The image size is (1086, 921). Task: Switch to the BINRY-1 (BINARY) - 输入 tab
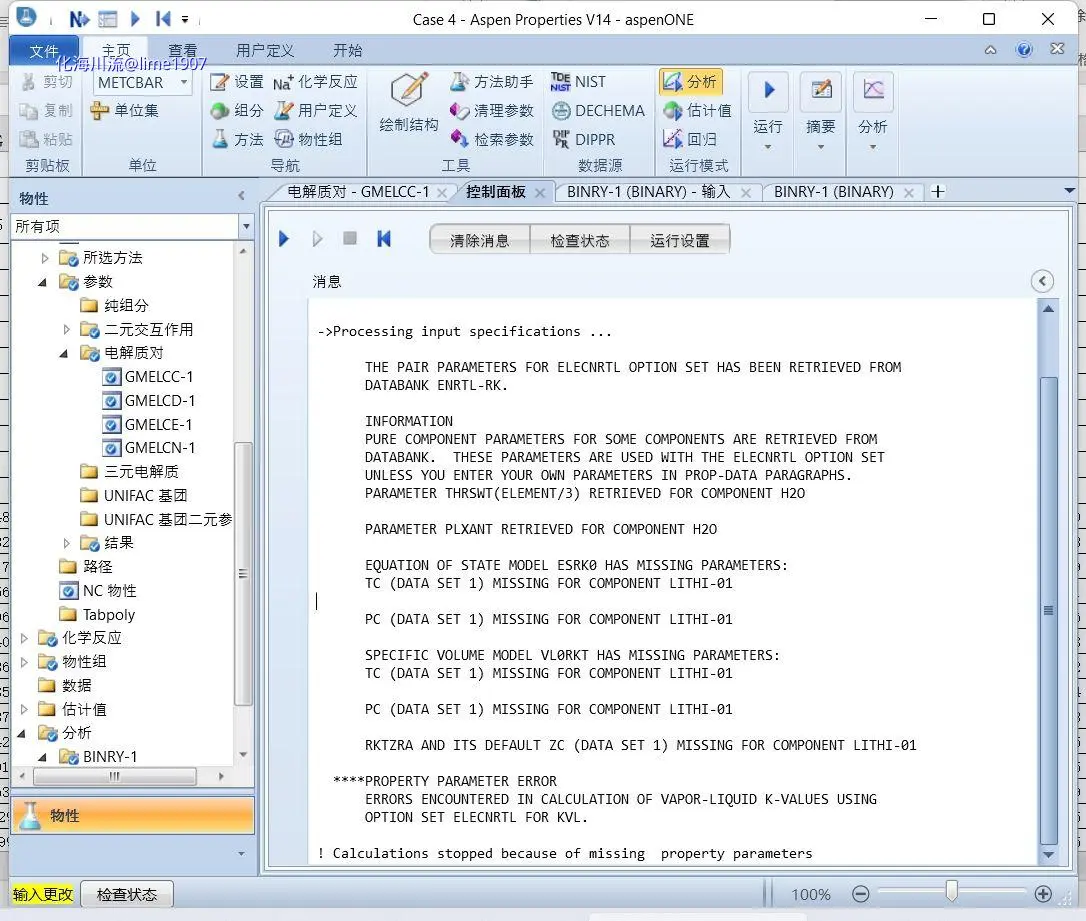click(648, 192)
